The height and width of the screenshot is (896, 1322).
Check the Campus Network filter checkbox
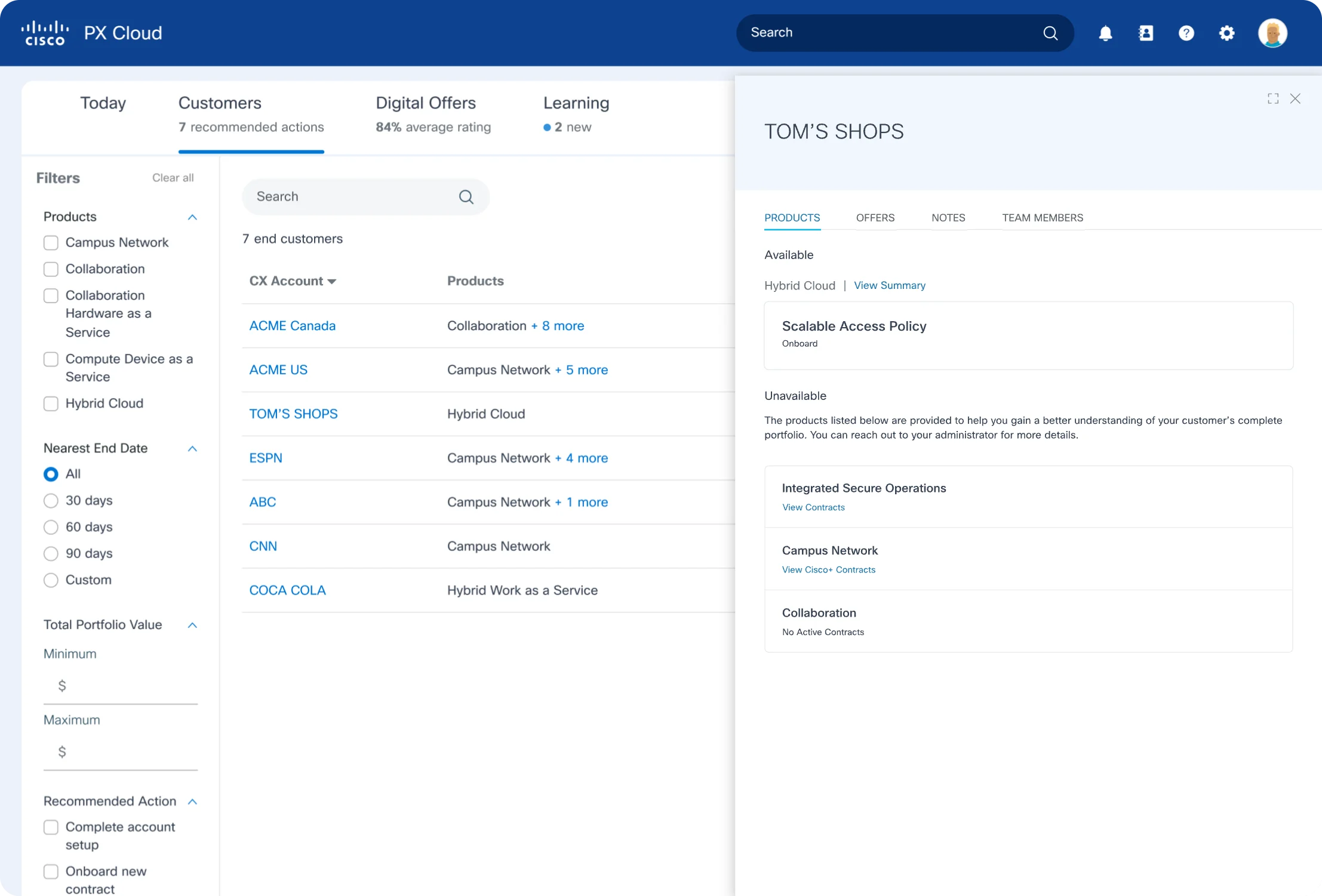click(x=51, y=242)
